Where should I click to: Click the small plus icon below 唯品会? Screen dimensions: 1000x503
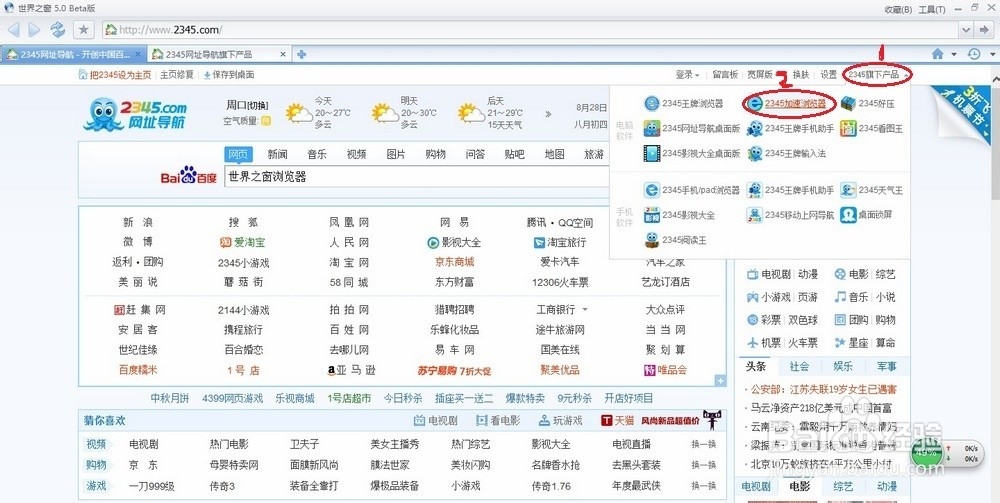coord(720,381)
